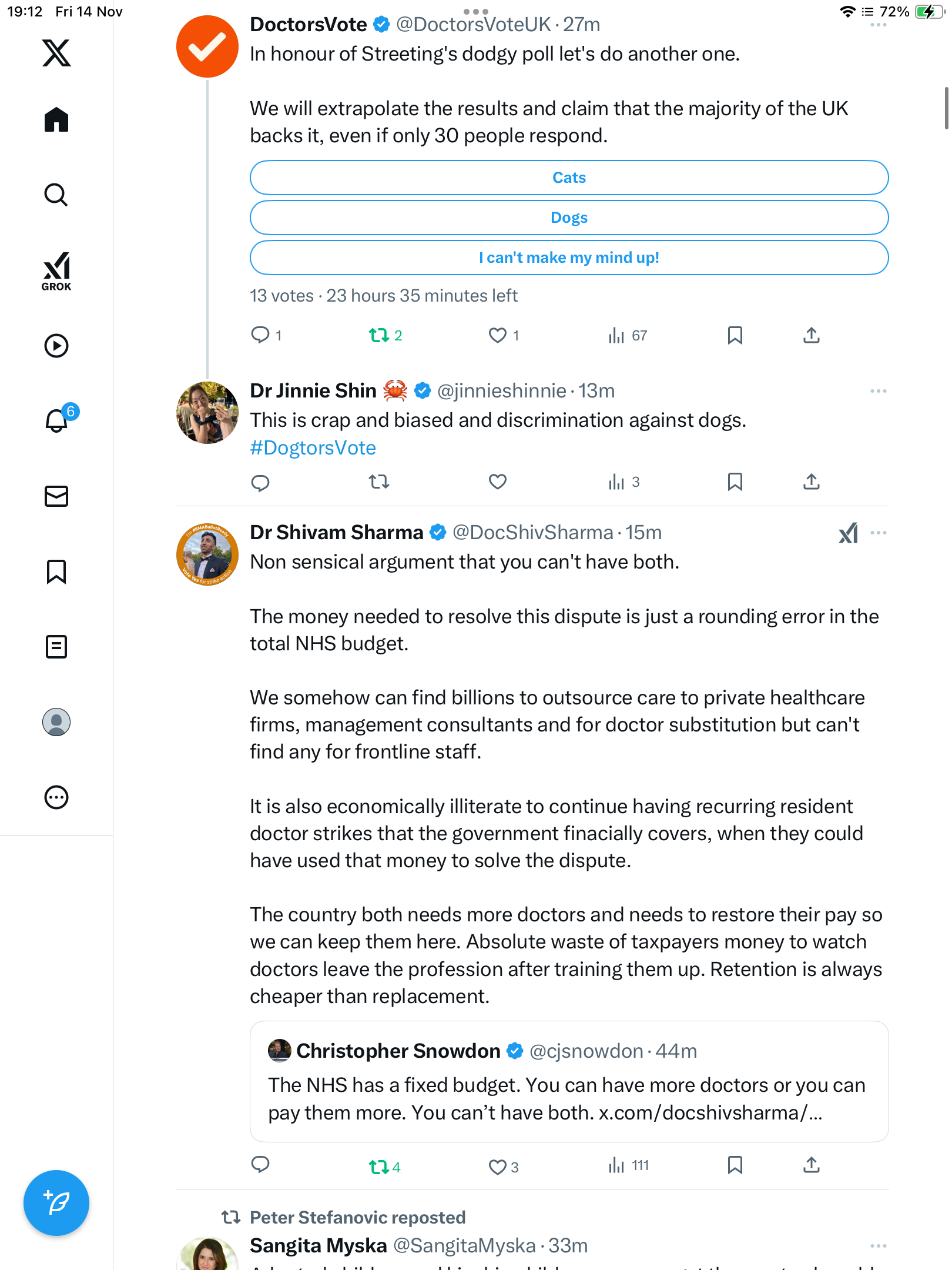Go to Home timeline
The width and height of the screenshot is (952, 1270).
[56, 120]
